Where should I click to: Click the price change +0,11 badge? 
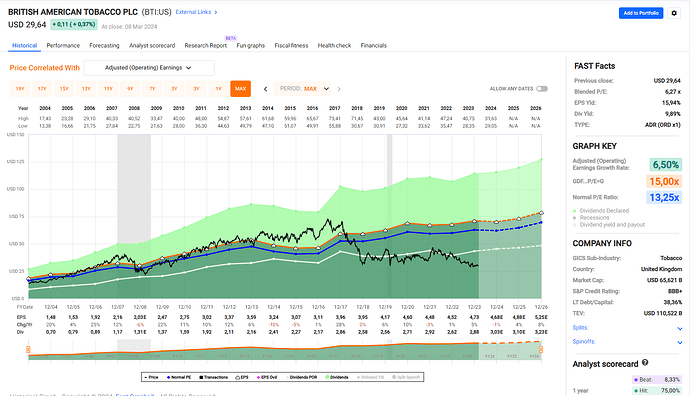pos(74,25)
